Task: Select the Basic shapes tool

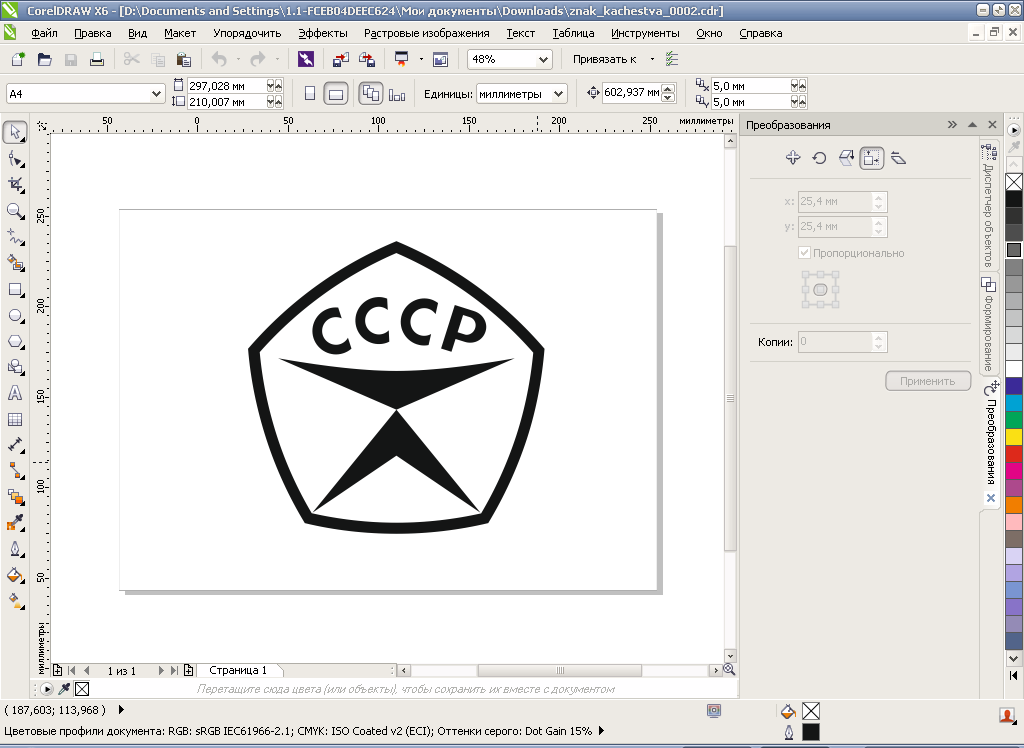Action: (x=15, y=367)
